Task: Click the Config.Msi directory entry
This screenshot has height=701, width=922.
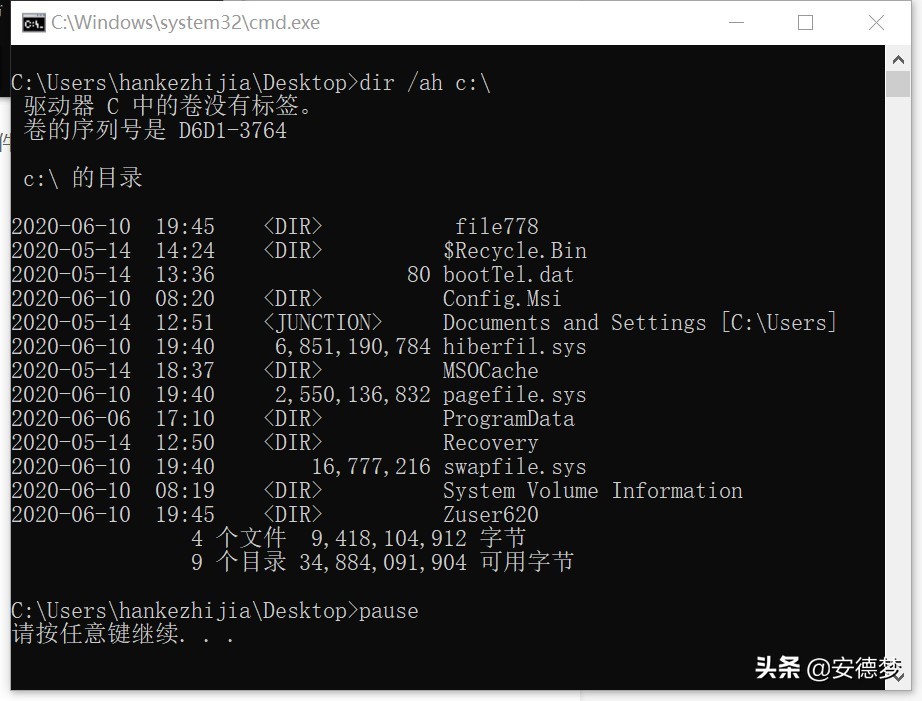Action: coord(502,299)
